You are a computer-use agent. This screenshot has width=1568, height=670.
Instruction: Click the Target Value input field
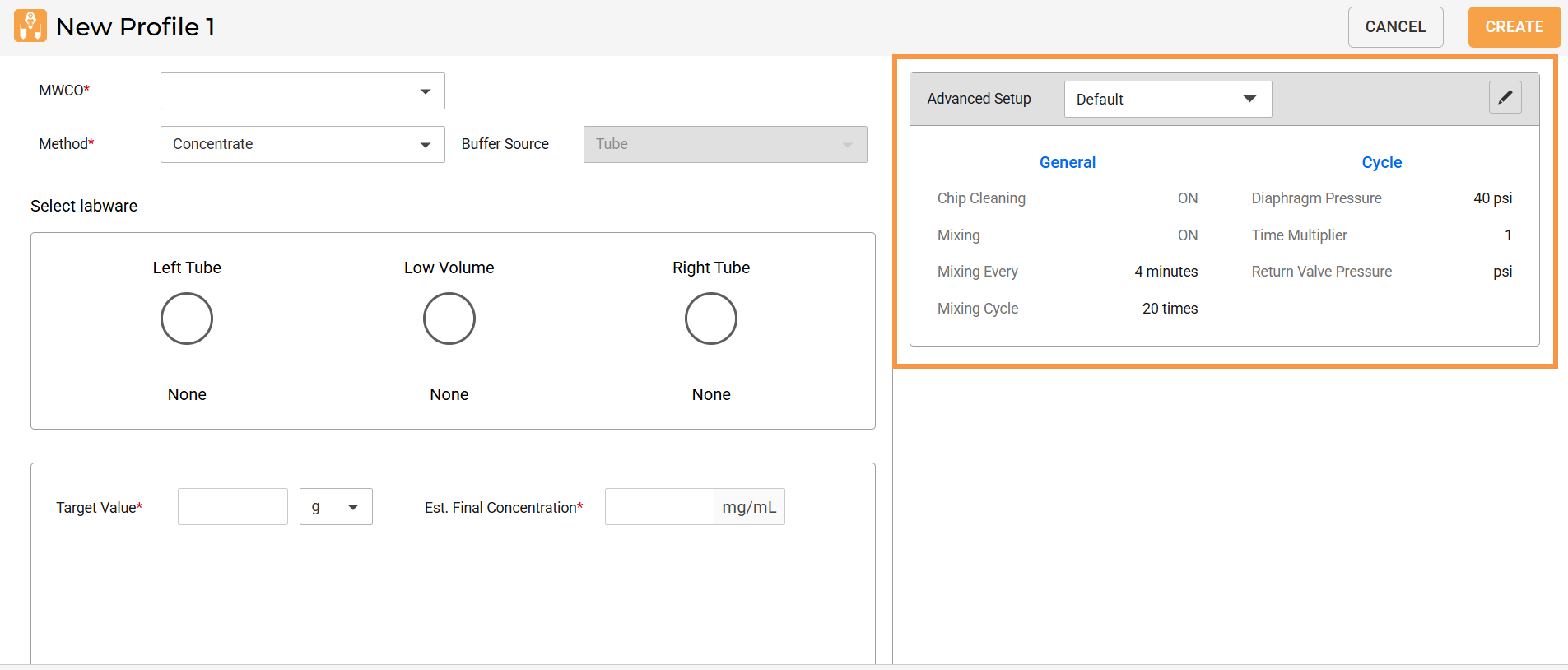pos(233,507)
